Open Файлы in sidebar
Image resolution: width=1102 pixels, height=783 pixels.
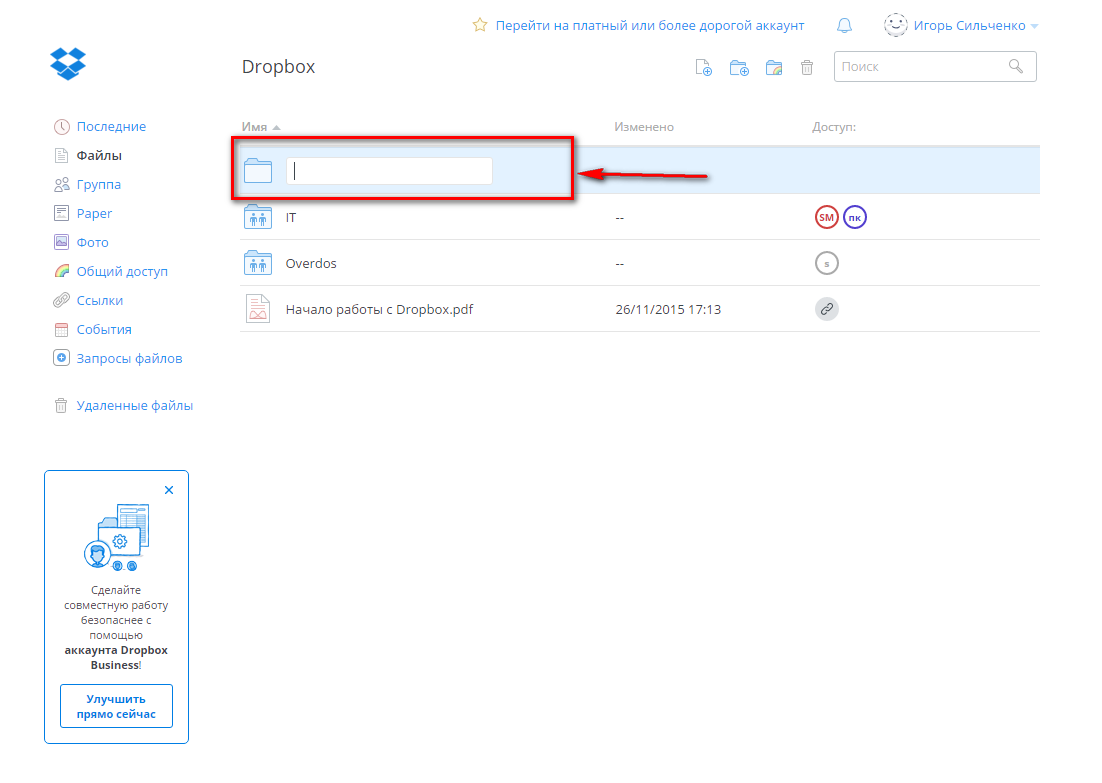click(99, 155)
